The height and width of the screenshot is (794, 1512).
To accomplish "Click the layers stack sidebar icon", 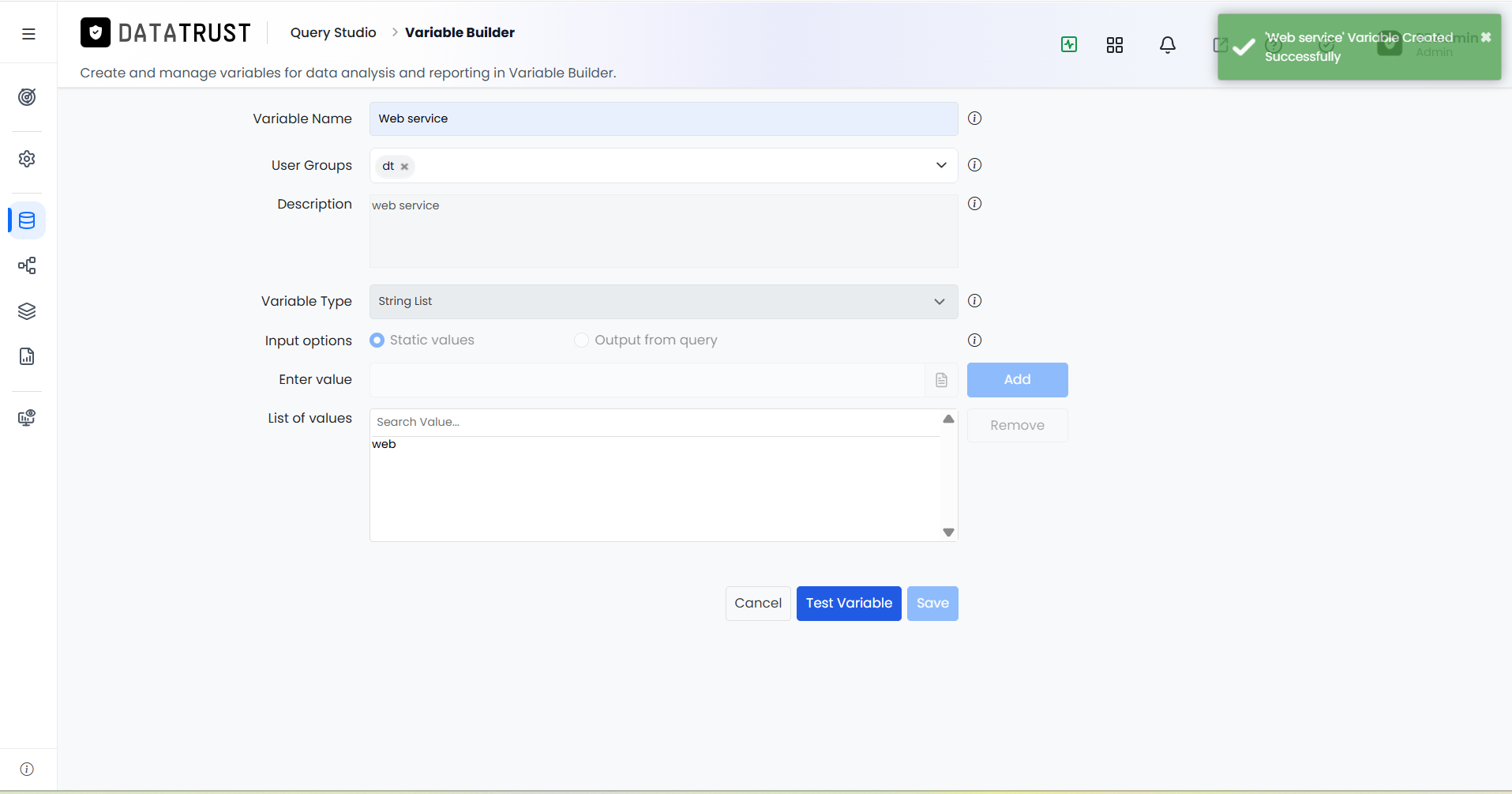I will [x=27, y=311].
